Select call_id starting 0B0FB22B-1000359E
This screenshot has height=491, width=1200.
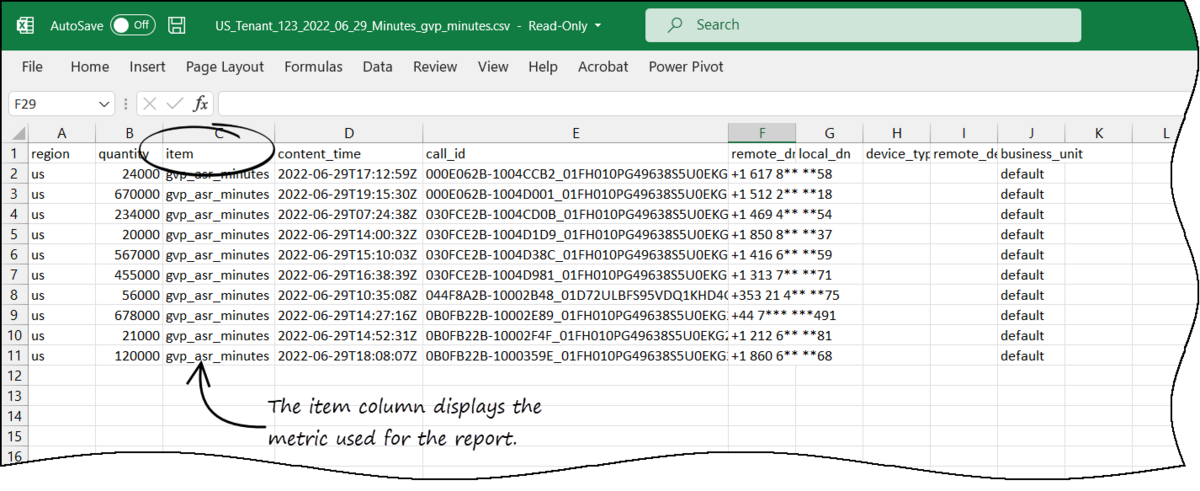point(576,355)
